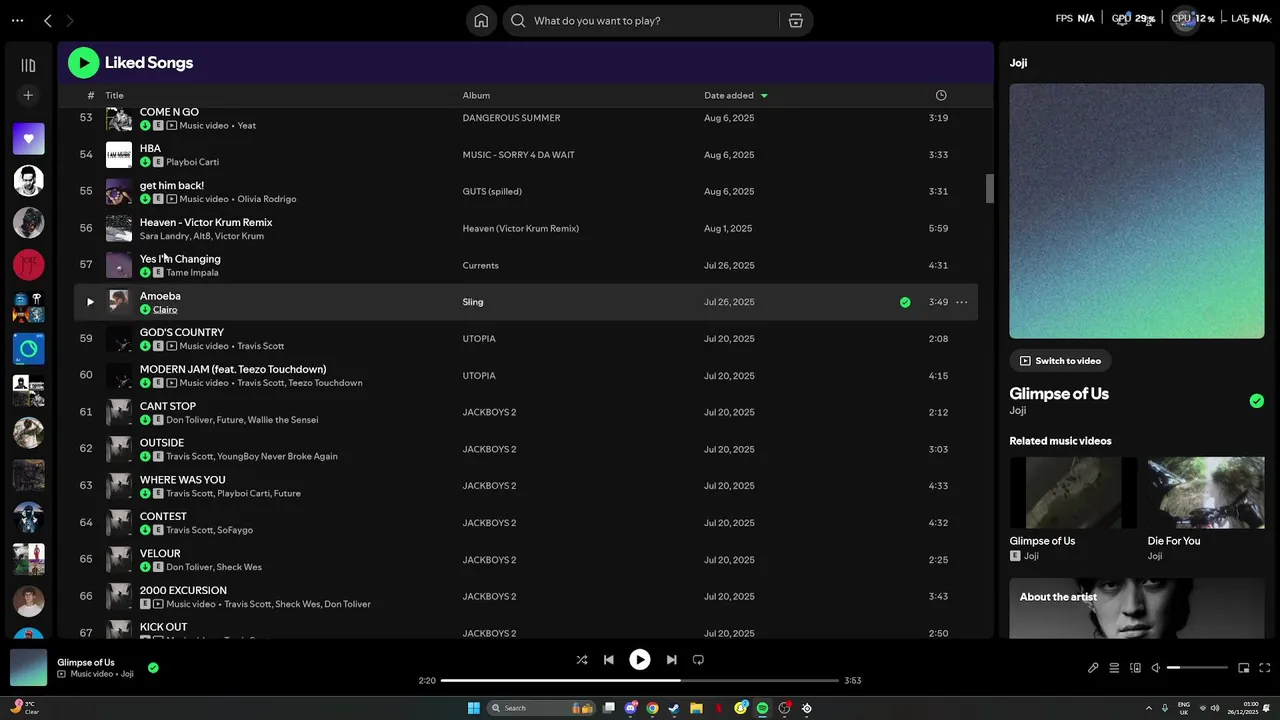Toggle liked check in the now-playing bar
1280x720 pixels.
click(x=153, y=668)
